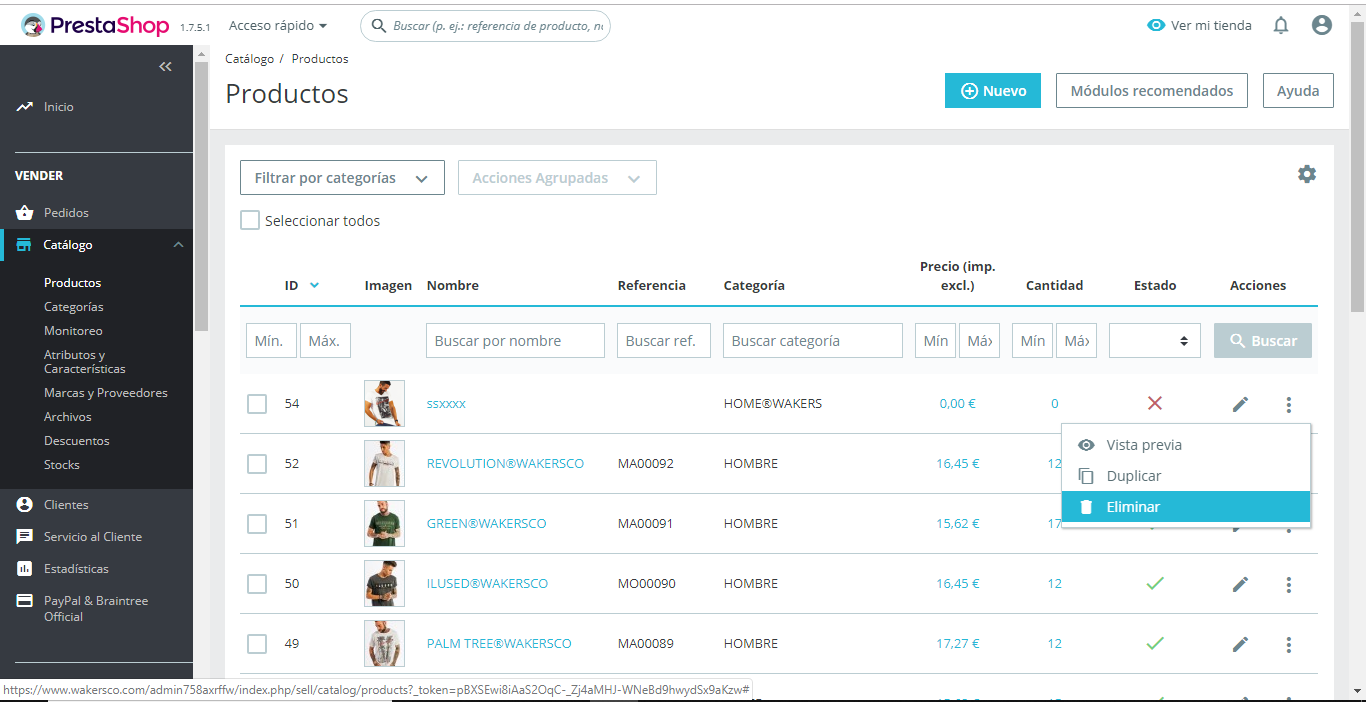1366x702 pixels.
Task: Click the Buscar ref. input field
Action: coord(664,341)
